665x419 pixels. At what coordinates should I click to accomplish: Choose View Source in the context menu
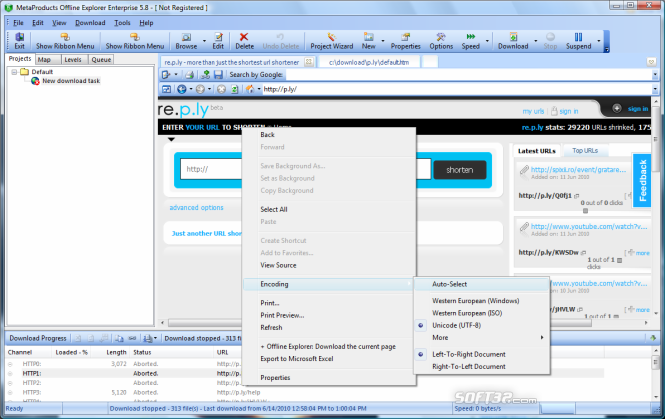pos(278,265)
